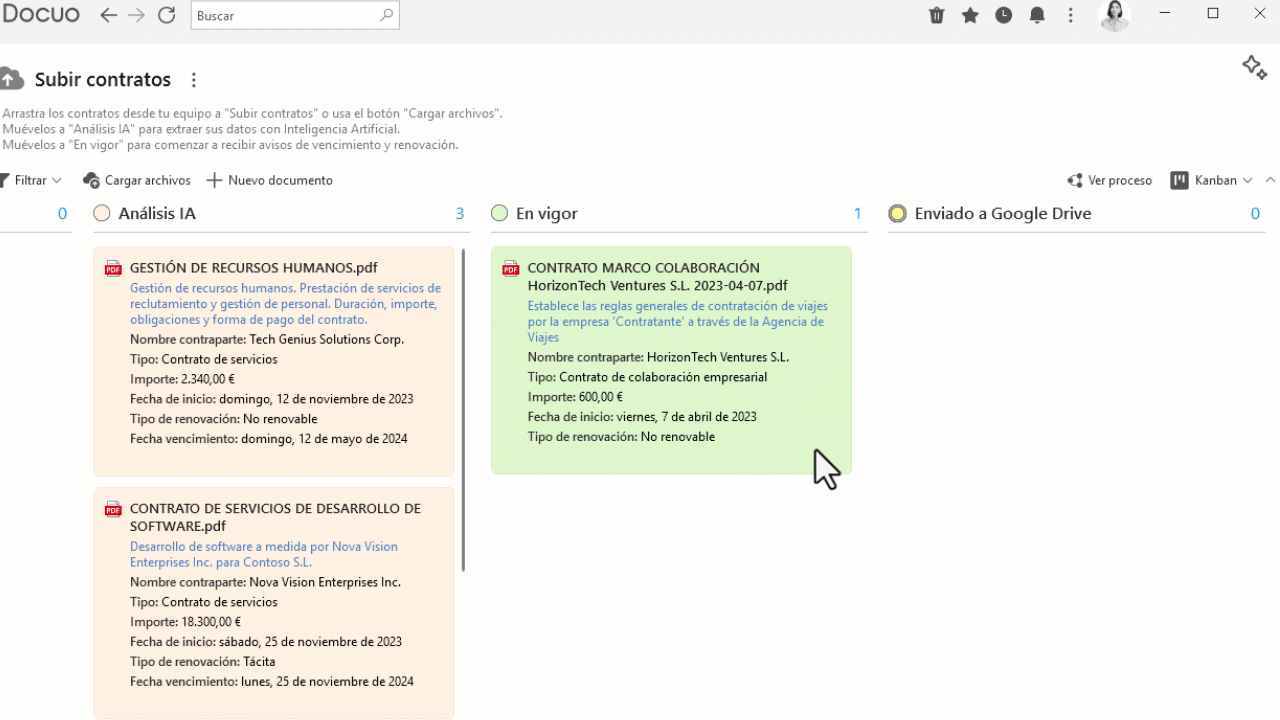The height and width of the screenshot is (720, 1280).
Task: Open the three-dot menu next to Subir contratos
Action: tap(194, 79)
